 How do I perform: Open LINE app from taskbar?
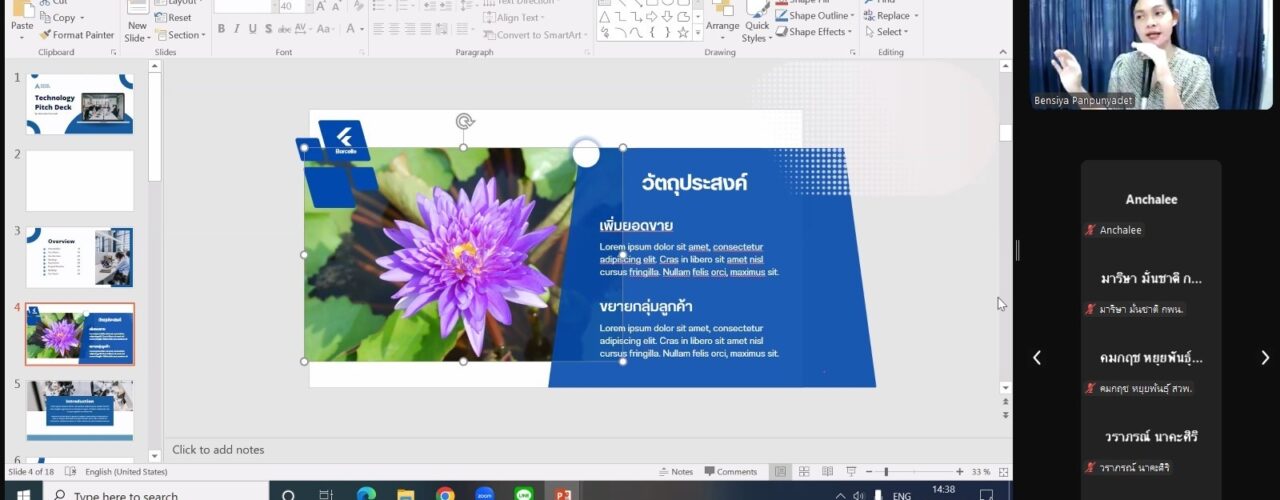click(x=524, y=494)
